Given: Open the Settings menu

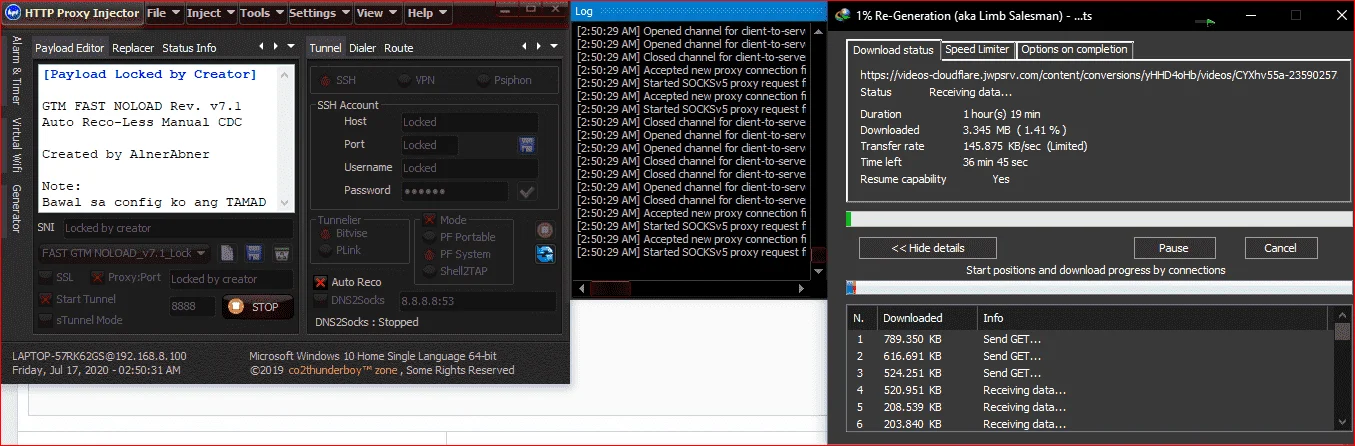Looking at the screenshot, I should [x=319, y=13].
